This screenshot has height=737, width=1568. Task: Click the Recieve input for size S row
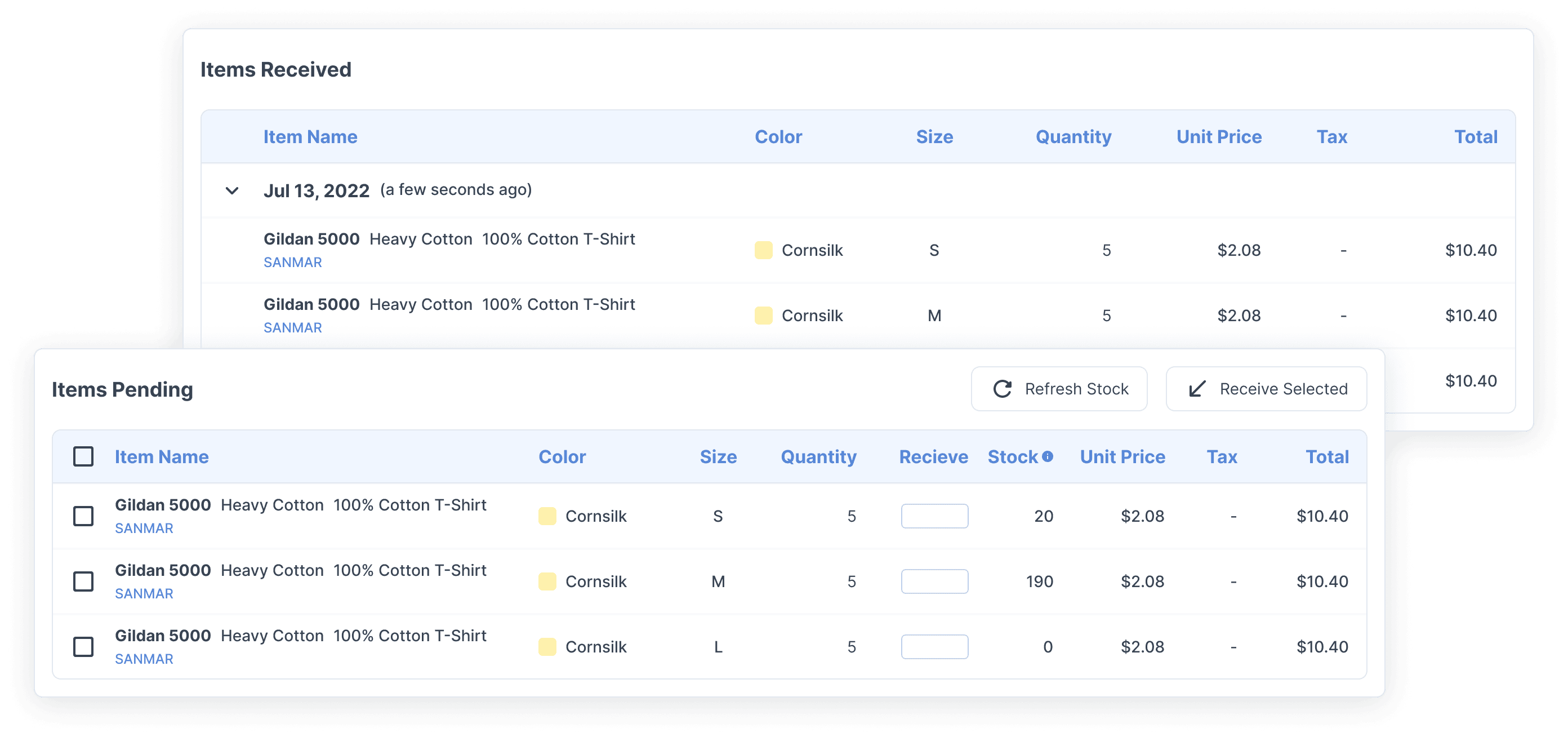[x=934, y=516]
